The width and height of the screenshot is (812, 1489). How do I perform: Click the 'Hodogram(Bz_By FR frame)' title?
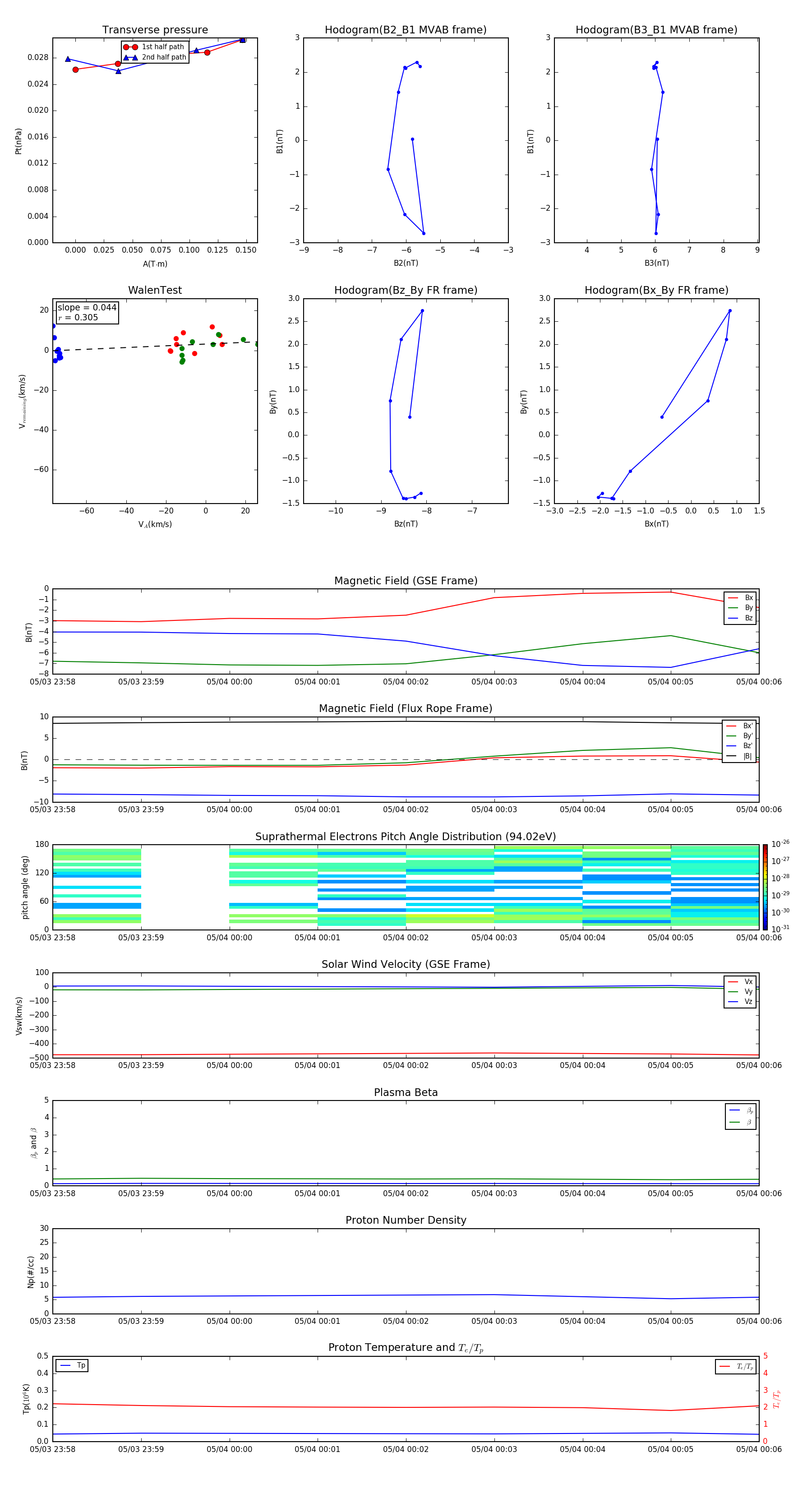click(x=406, y=290)
